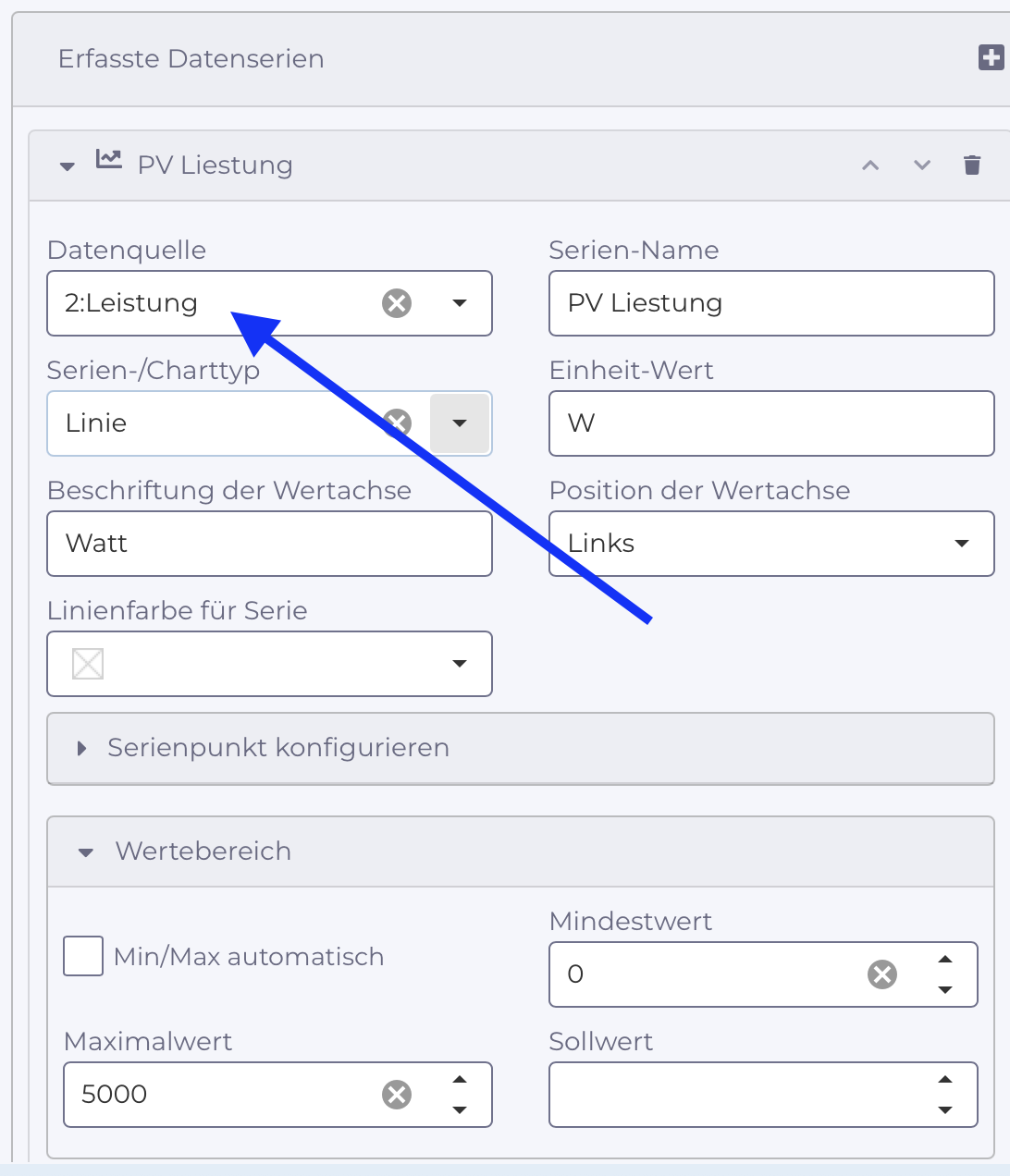This screenshot has width=1010, height=1176.
Task: Move PV Liestung series down
Action: tap(921, 165)
